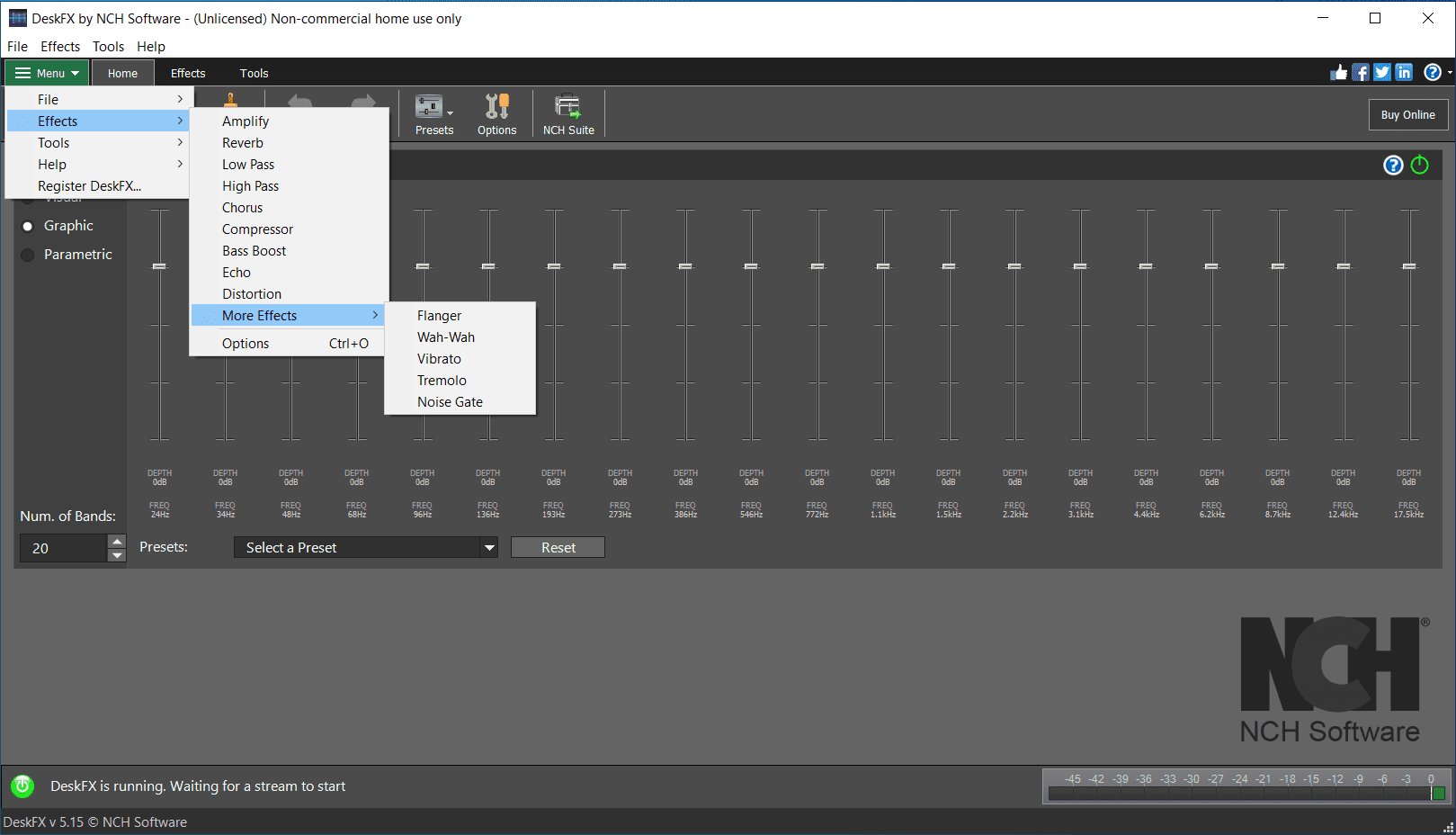The height and width of the screenshot is (835, 1456).
Task: Choose the Tremolo effect
Action: pos(460,381)
